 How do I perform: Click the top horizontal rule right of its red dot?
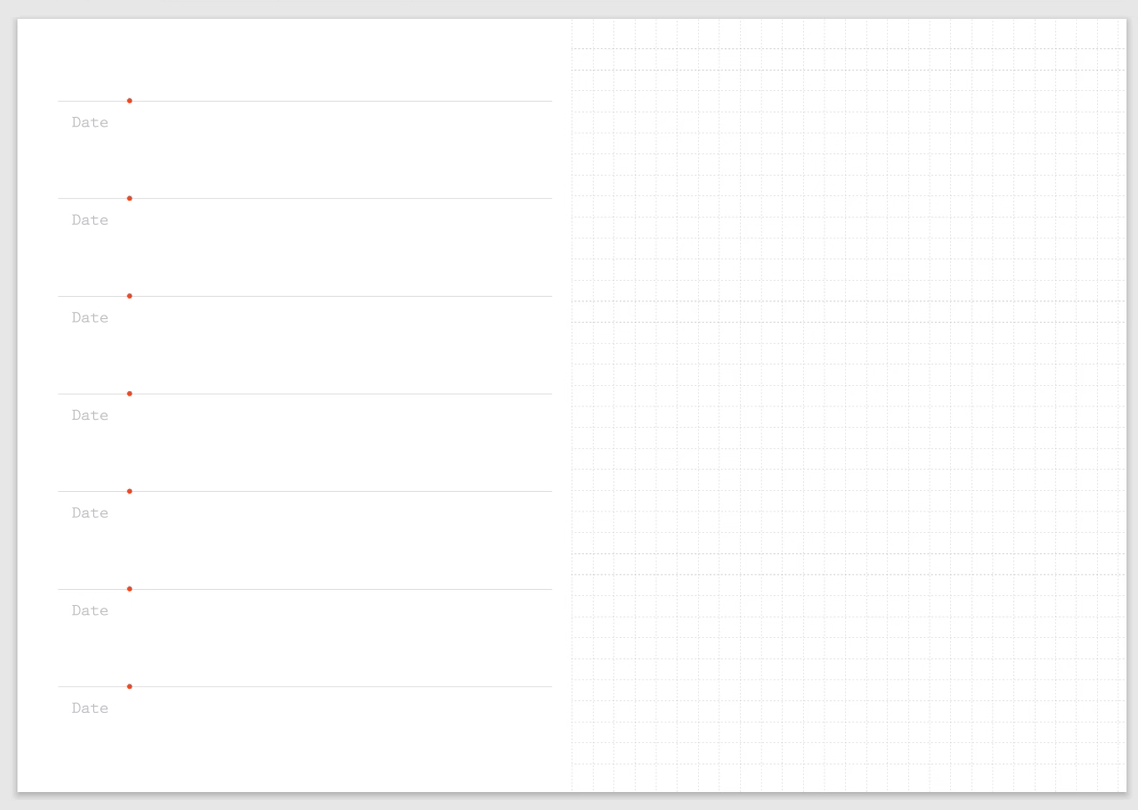point(340,101)
